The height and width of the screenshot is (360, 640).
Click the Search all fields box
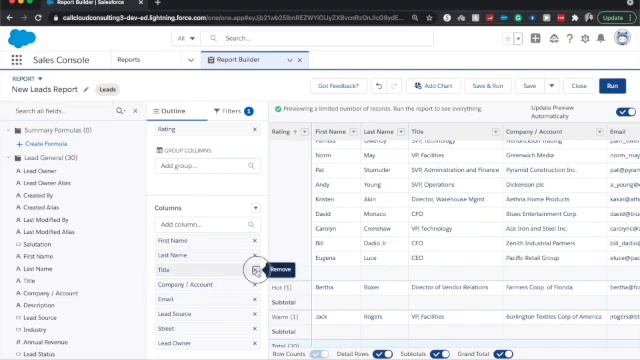63,111
